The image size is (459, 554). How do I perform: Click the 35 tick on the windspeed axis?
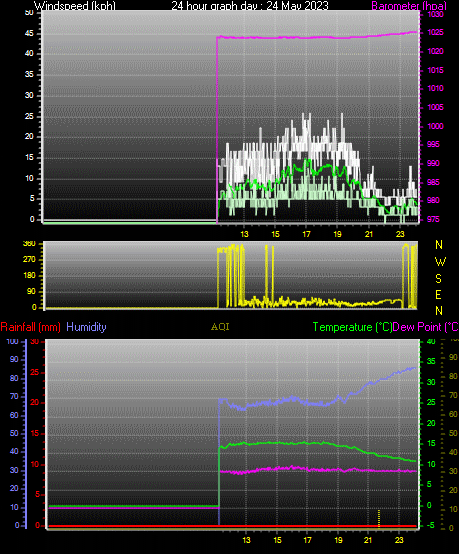pos(29,75)
